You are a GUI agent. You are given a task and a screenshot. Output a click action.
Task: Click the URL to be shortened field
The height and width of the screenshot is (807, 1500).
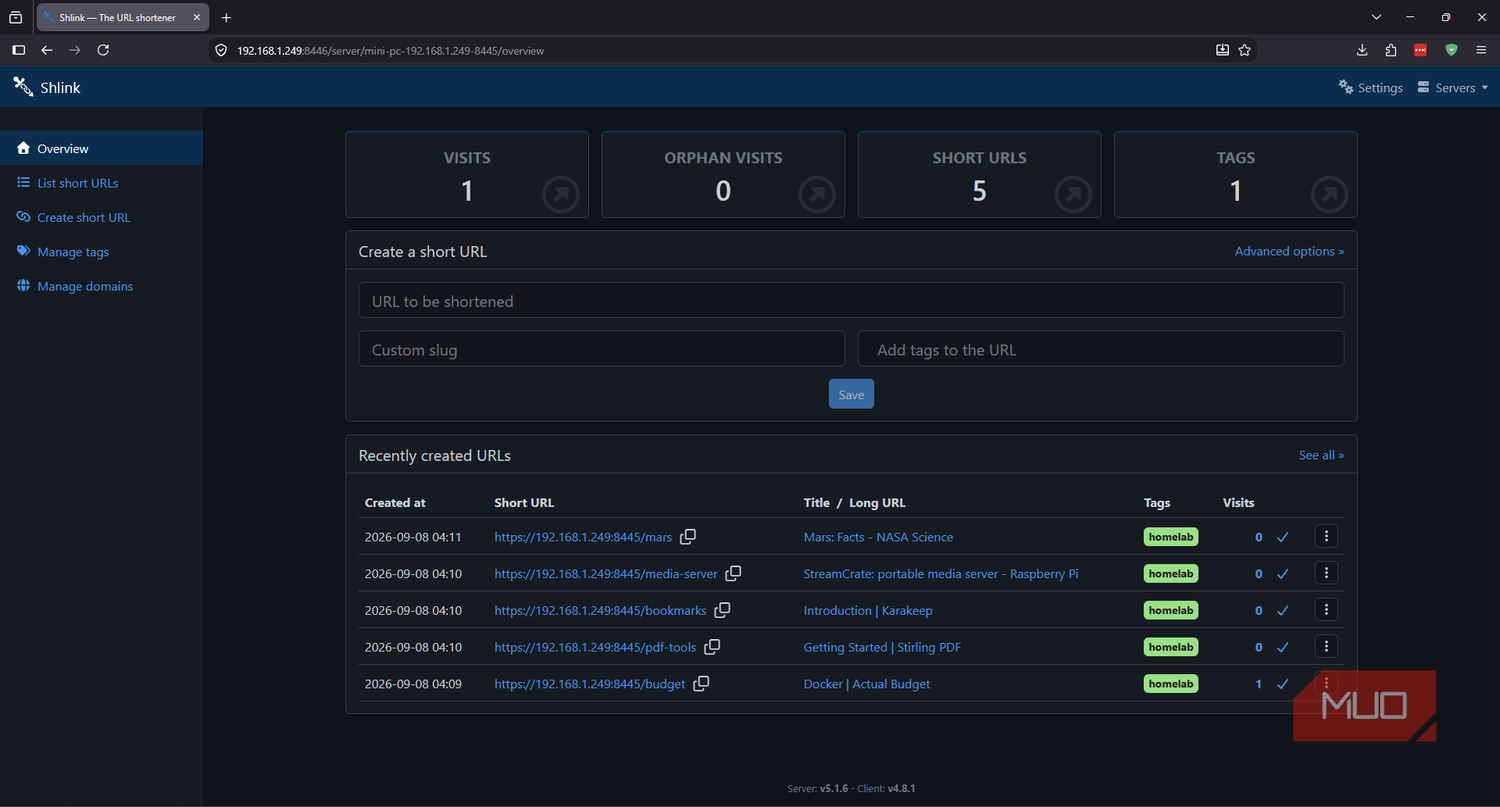pyautogui.click(x=851, y=301)
